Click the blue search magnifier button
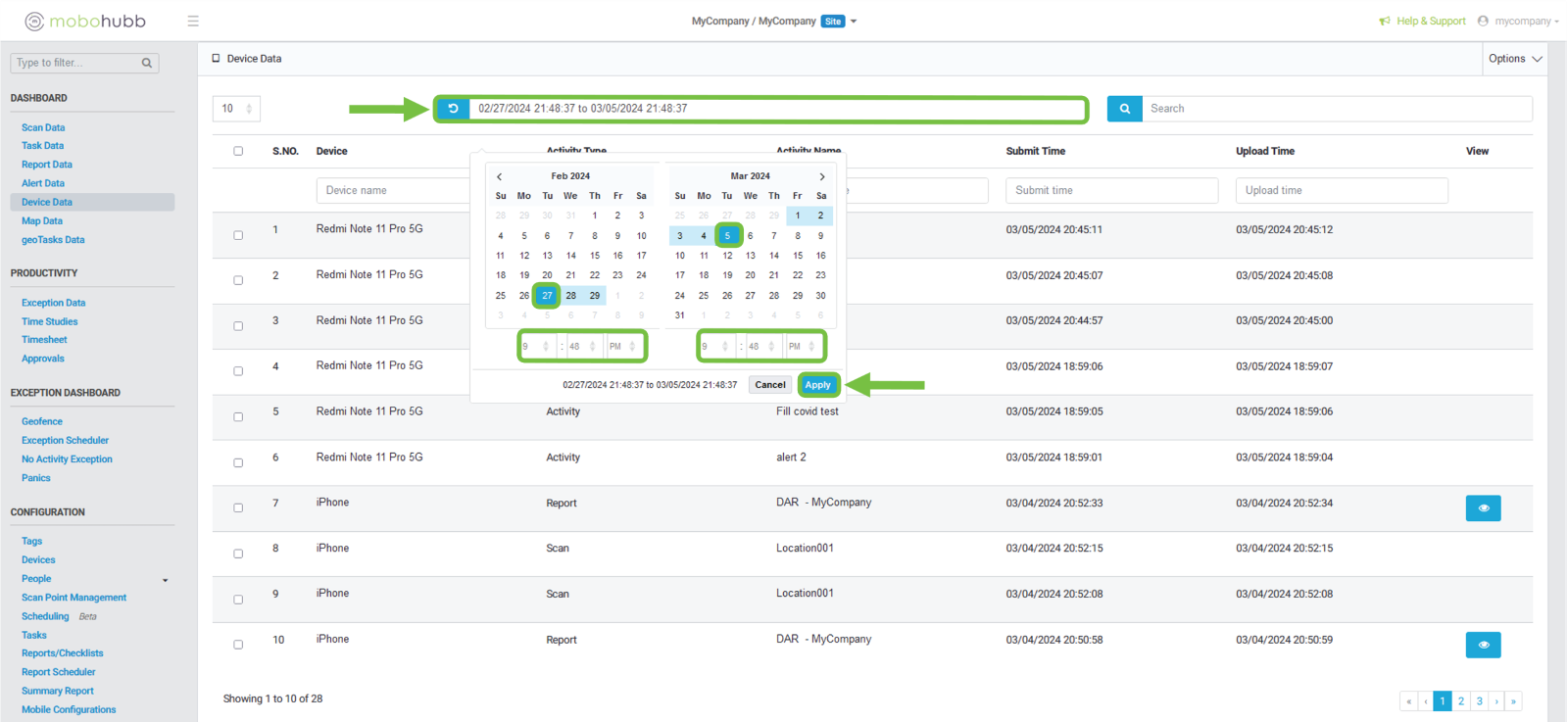Image resolution: width=1568 pixels, height=722 pixels. (1124, 109)
